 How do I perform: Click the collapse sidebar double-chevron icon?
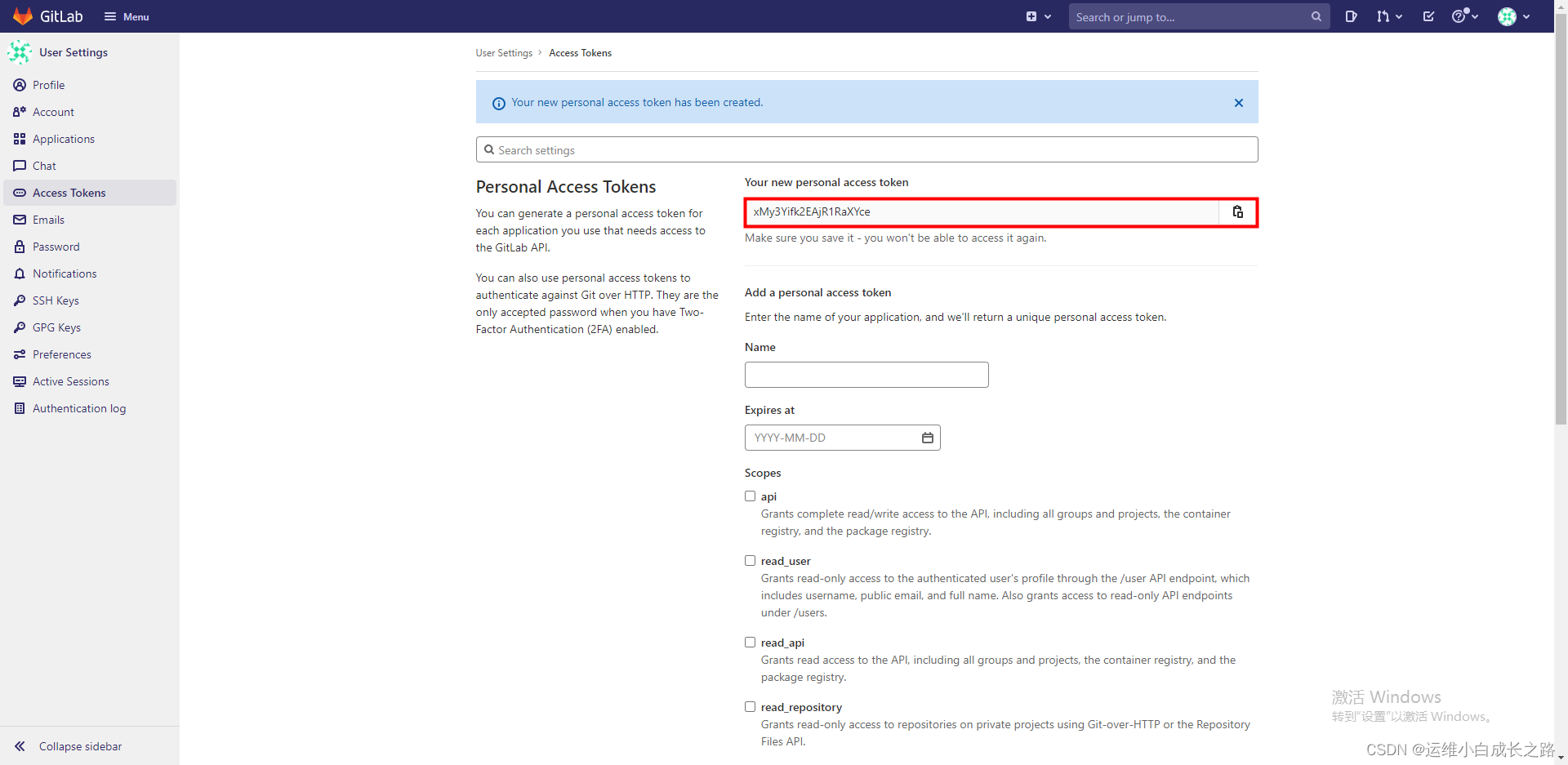tap(20, 746)
